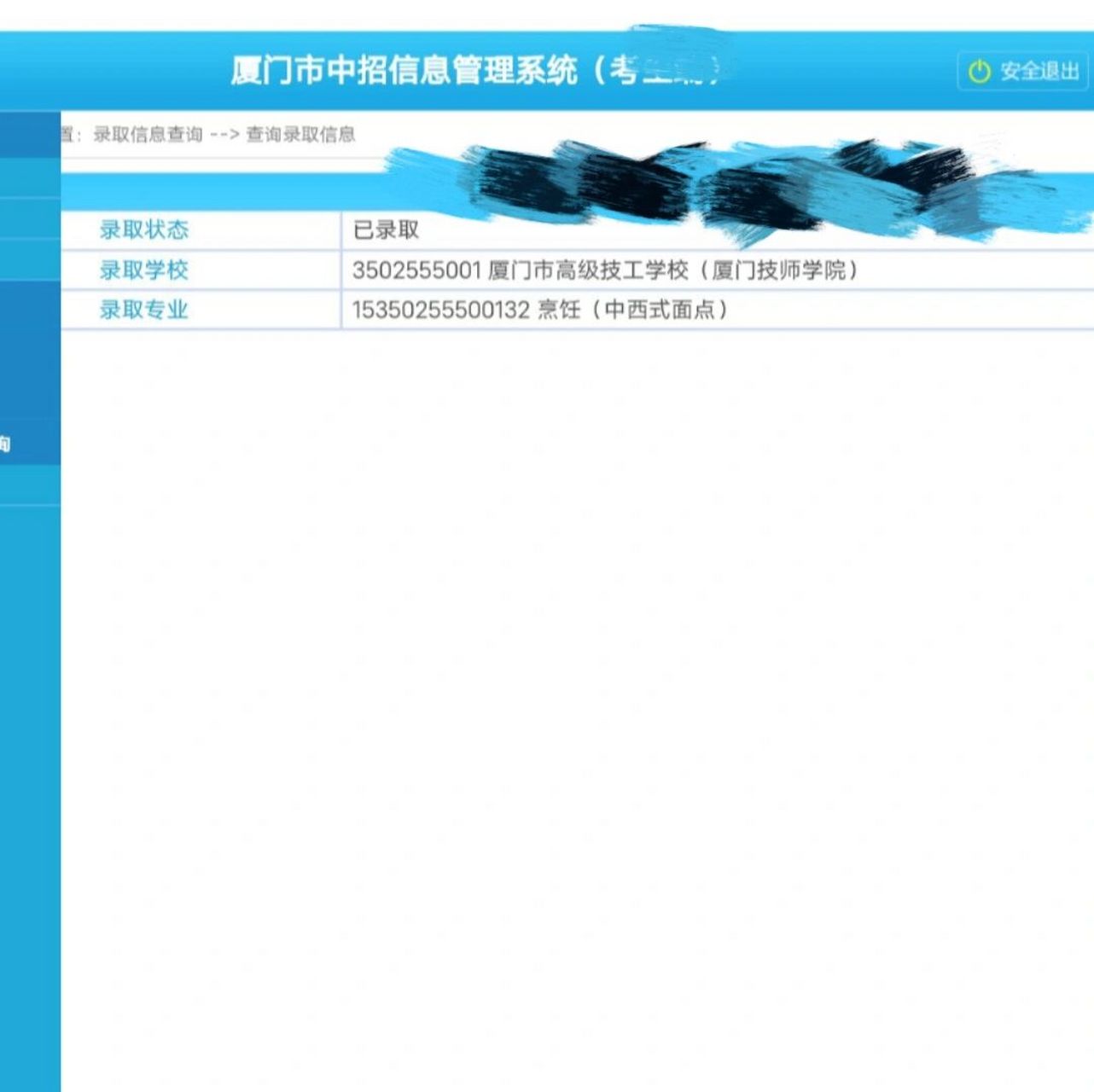This screenshot has height=1092, width=1094.
Task: Click the 查询录取信息 breadcrumb text
Action: 300,135
